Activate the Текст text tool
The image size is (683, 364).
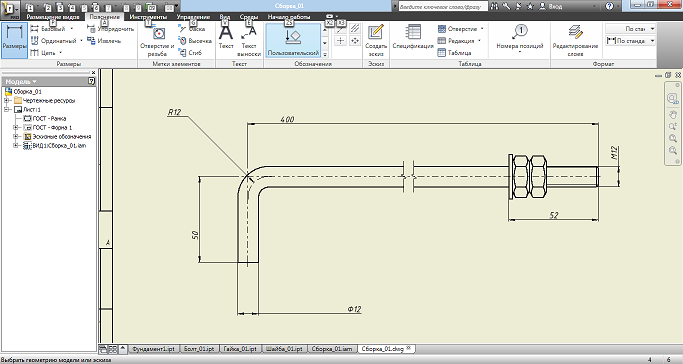226,38
